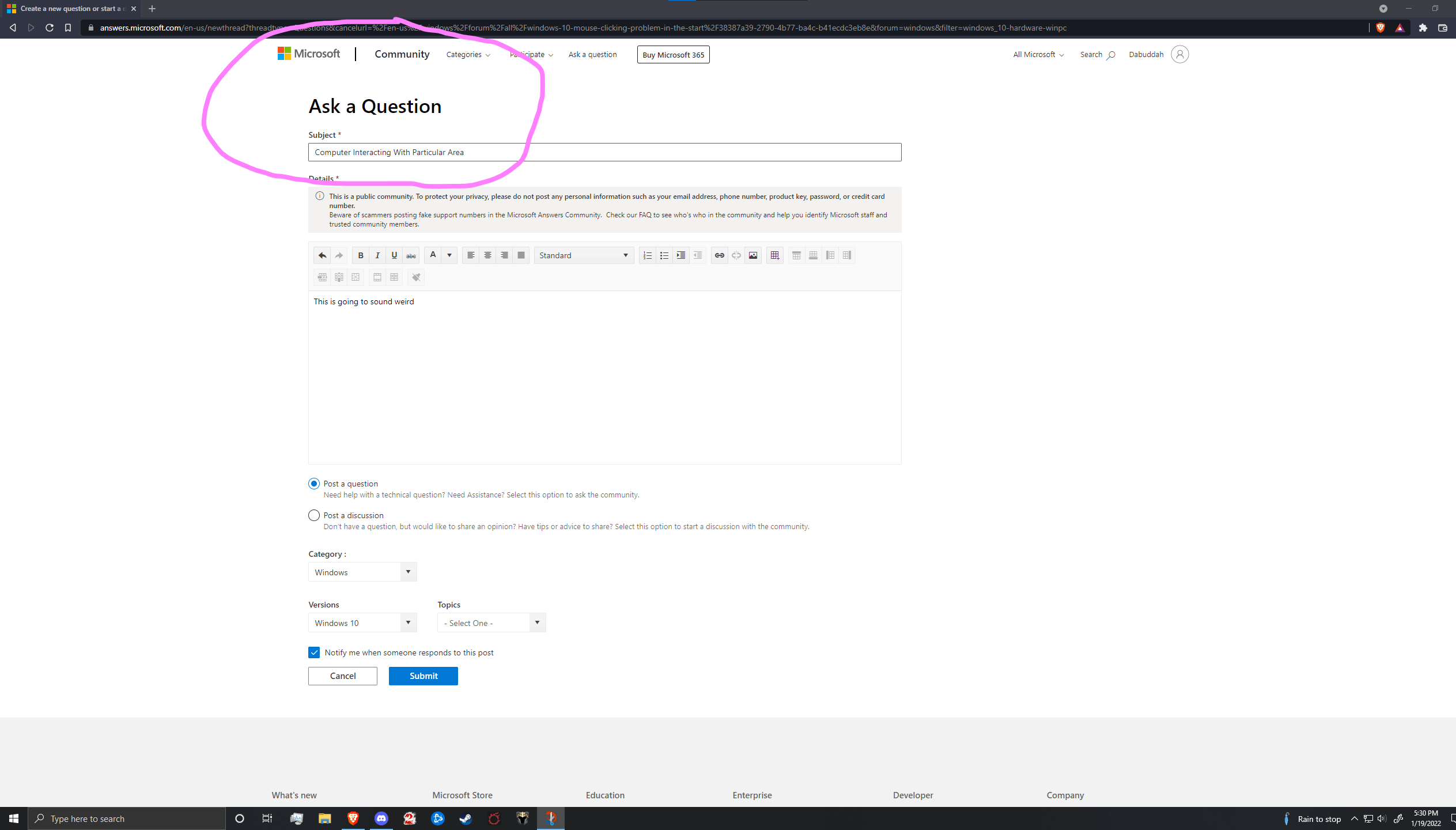Viewport: 1456px width, 830px height.
Task: Open the Versions dropdown showing Windows 10
Action: coord(362,622)
